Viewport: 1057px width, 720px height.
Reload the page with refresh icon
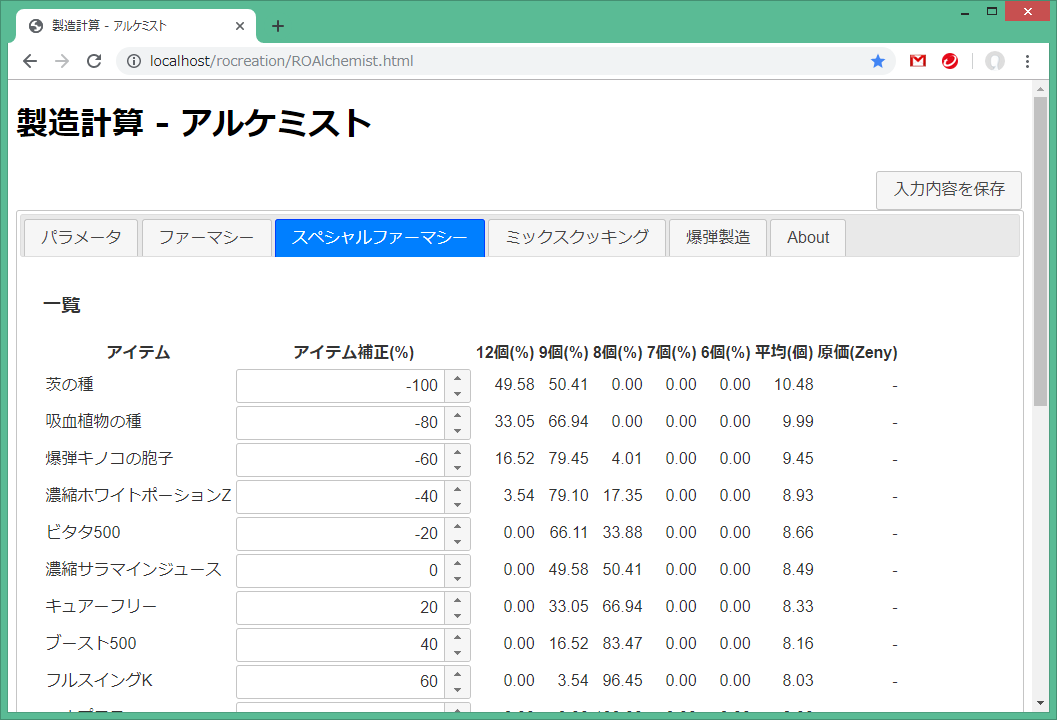(x=94, y=61)
